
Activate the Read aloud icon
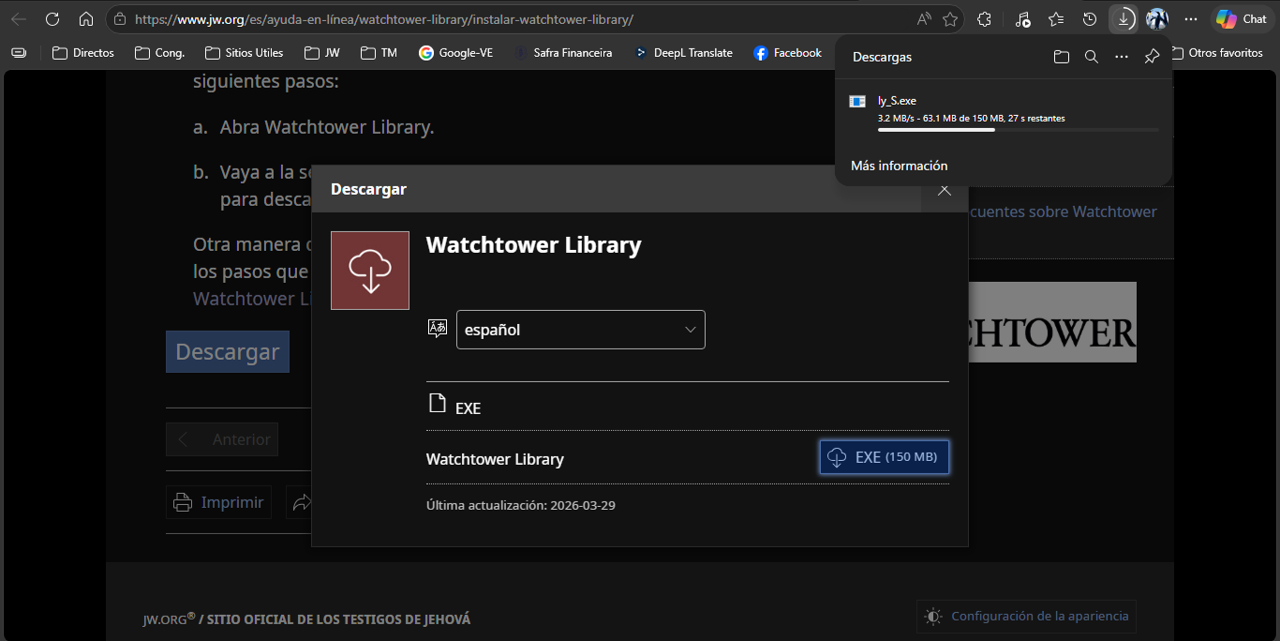pos(924,19)
